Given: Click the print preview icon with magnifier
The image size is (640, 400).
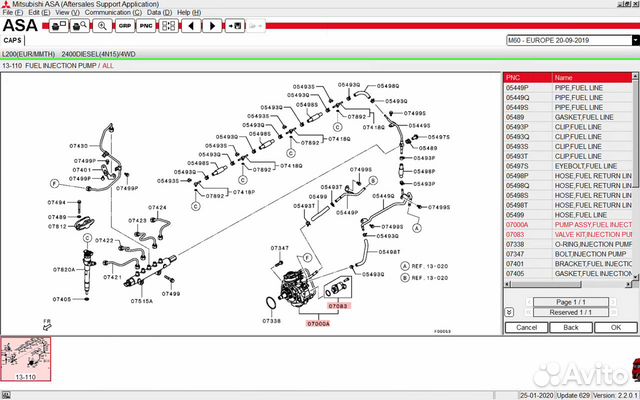Looking at the screenshot, I should [x=78, y=25].
